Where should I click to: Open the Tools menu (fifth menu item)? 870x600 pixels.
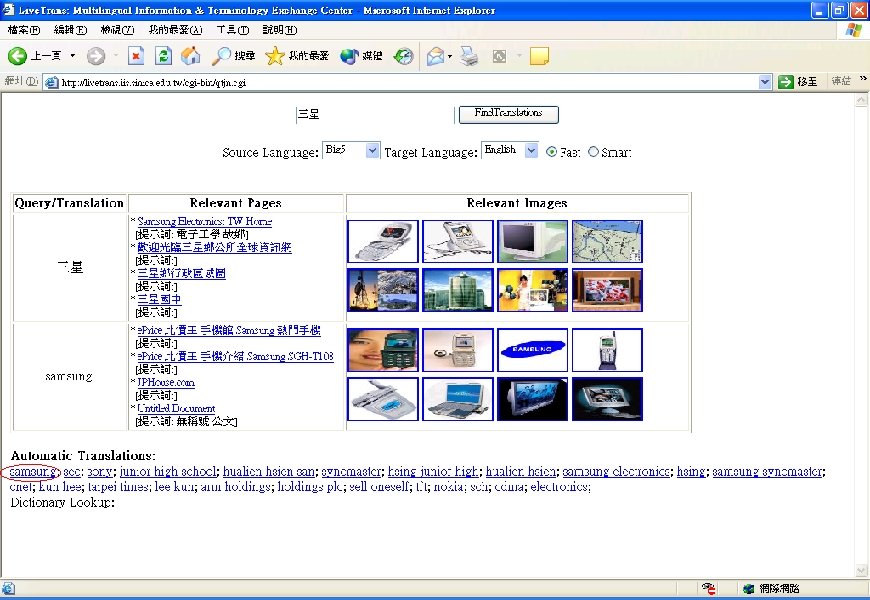tap(232, 30)
